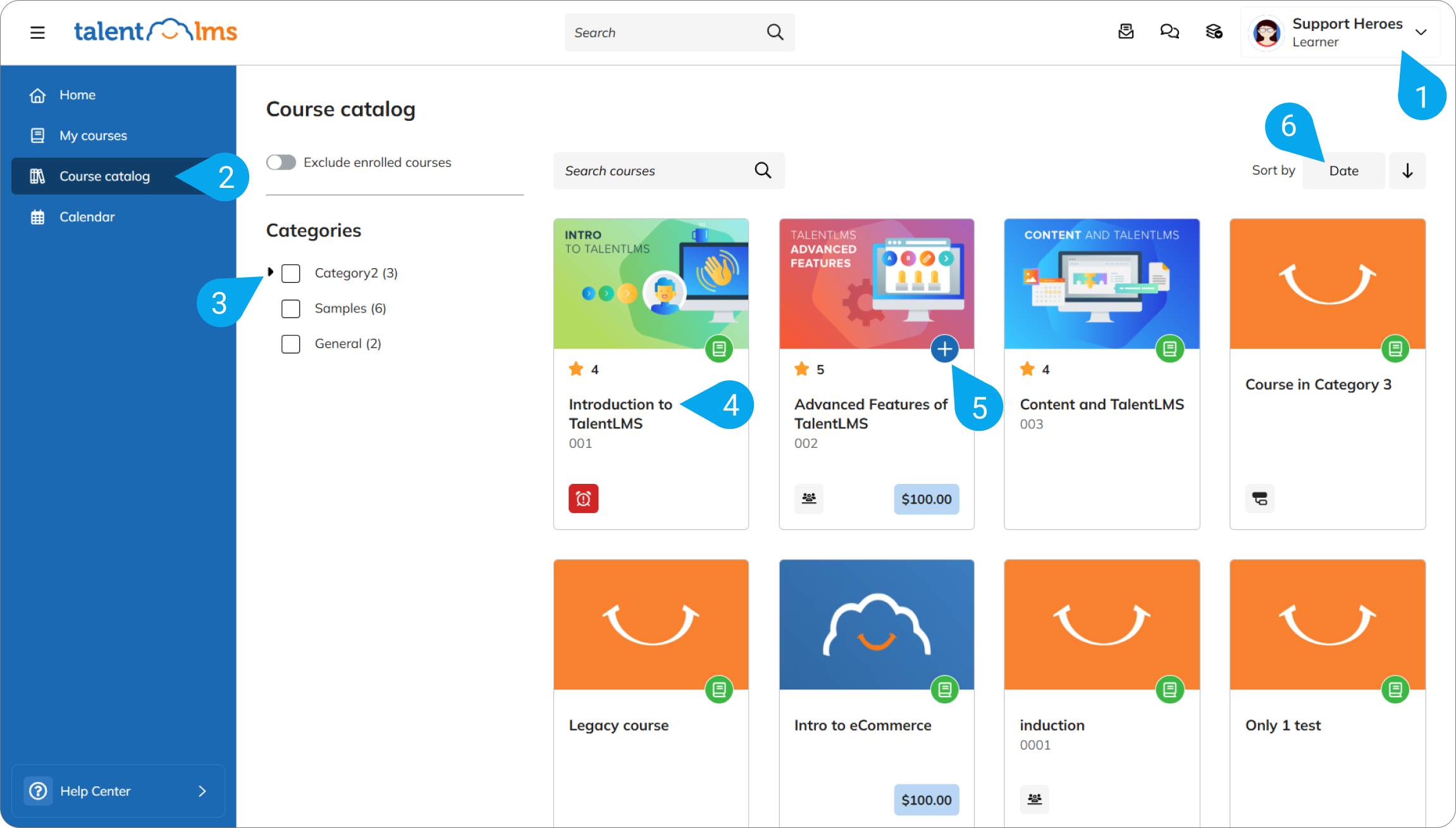Screen dimensions: 1456x828
Task: Enable Exclude enrolled courses toggle
Action: tap(281, 163)
